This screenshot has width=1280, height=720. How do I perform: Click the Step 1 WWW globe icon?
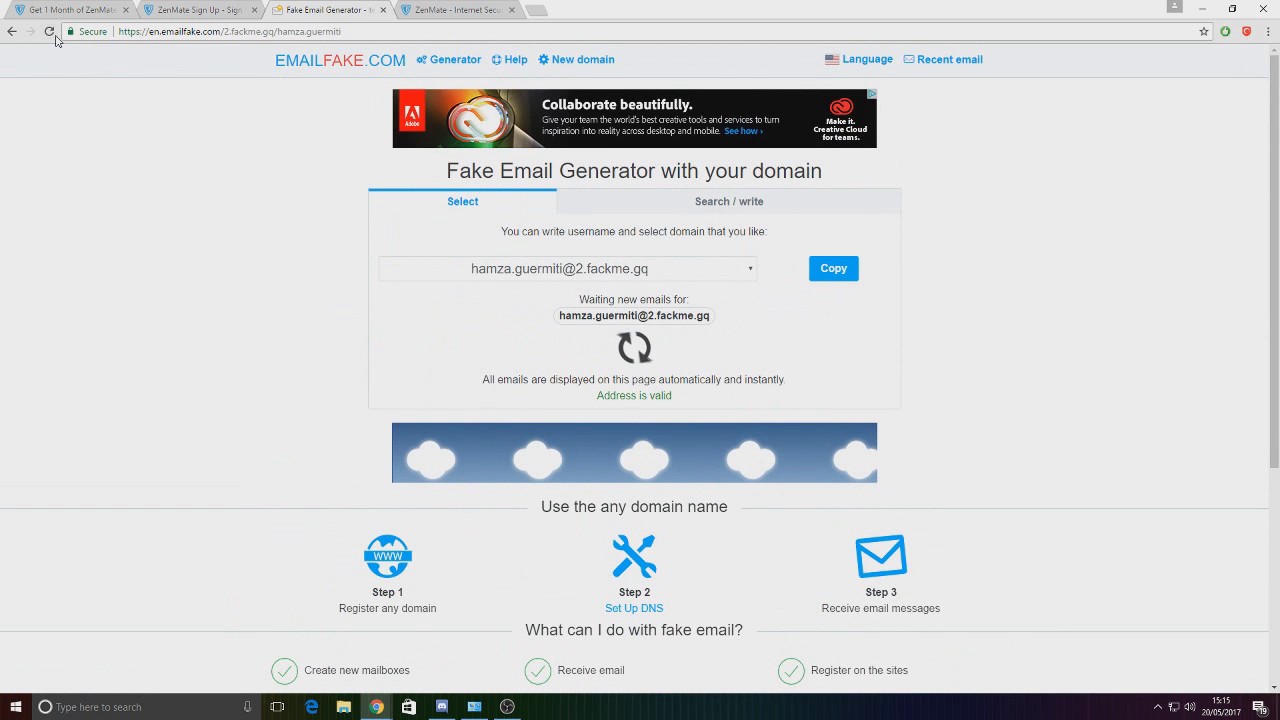(387, 557)
